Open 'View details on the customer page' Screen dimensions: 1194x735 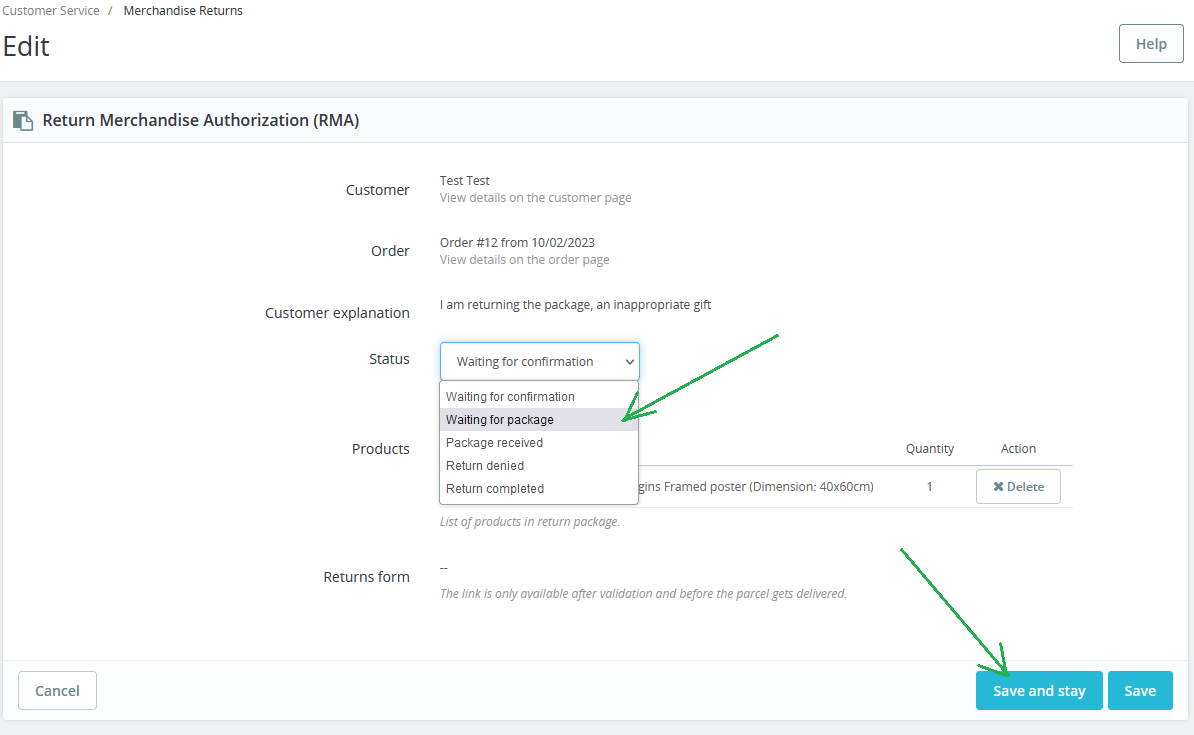coord(535,198)
